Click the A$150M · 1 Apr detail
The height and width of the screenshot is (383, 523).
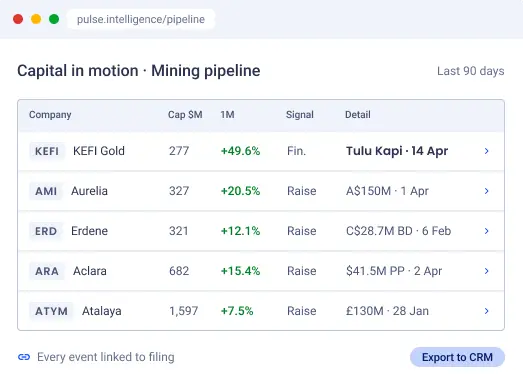387,191
